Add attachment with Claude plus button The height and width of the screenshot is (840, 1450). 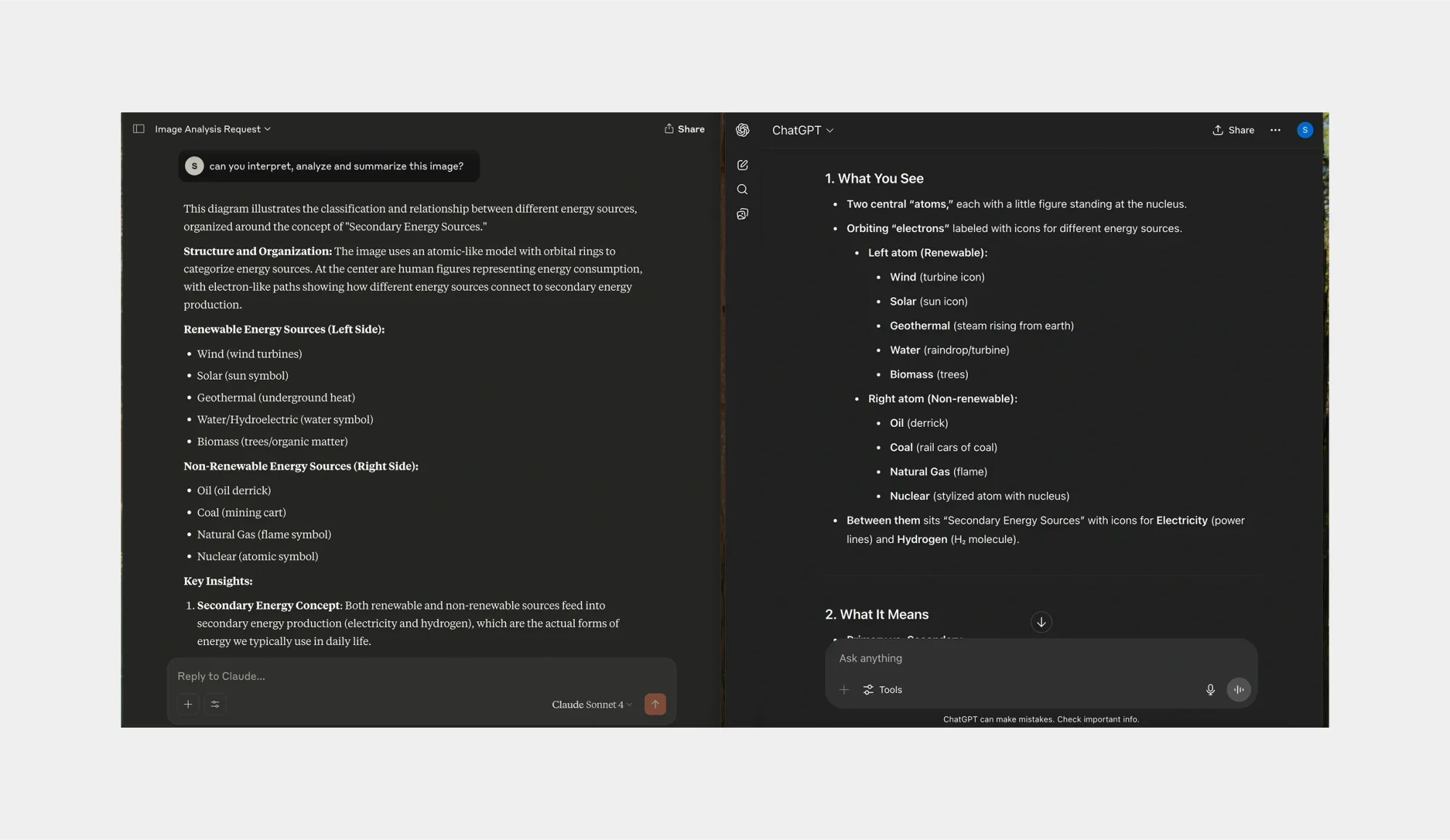[188, 704]
